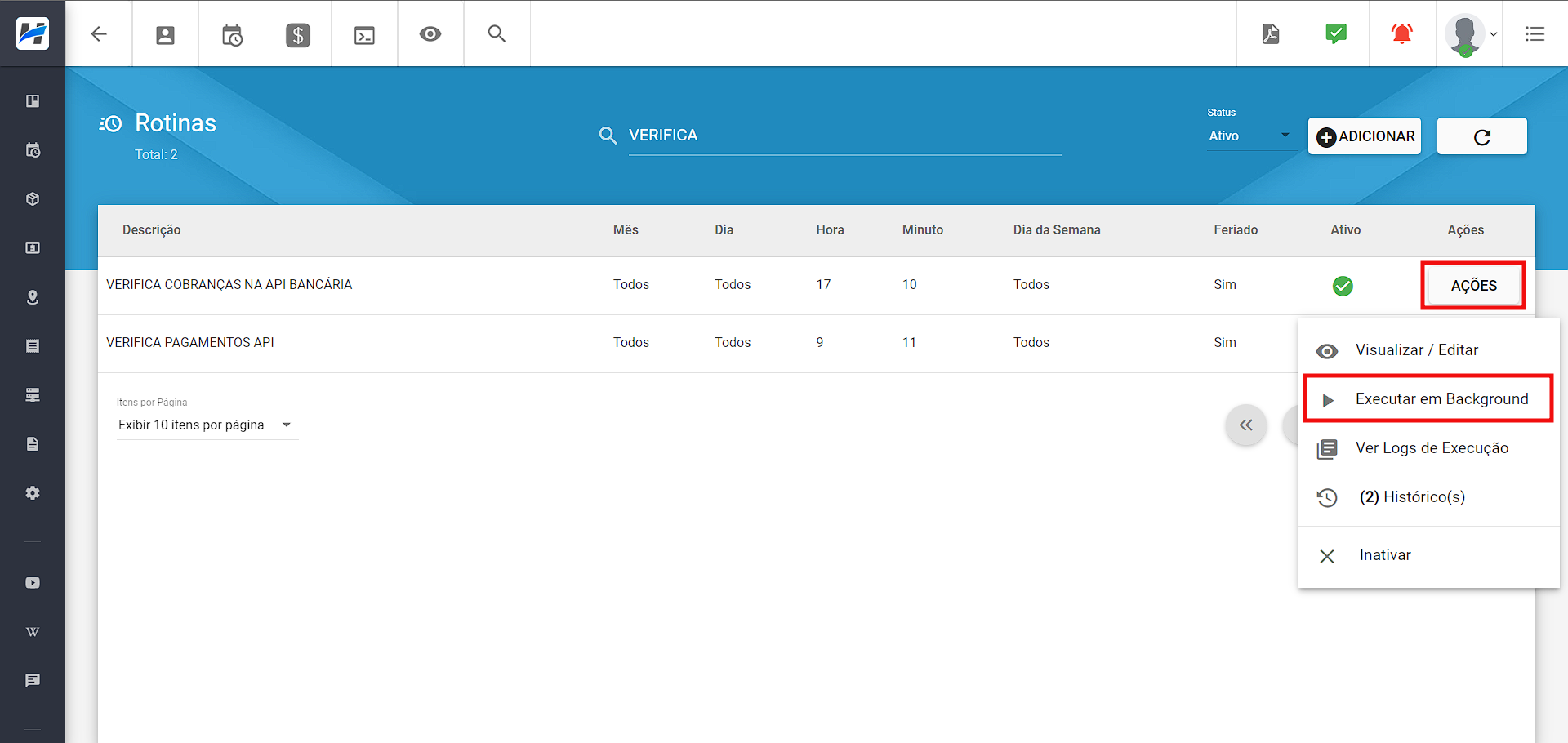The width and height of the screenshot is (1568, 743).
Task: Open the video play icon in sidebar
Action: click(33, 583)
